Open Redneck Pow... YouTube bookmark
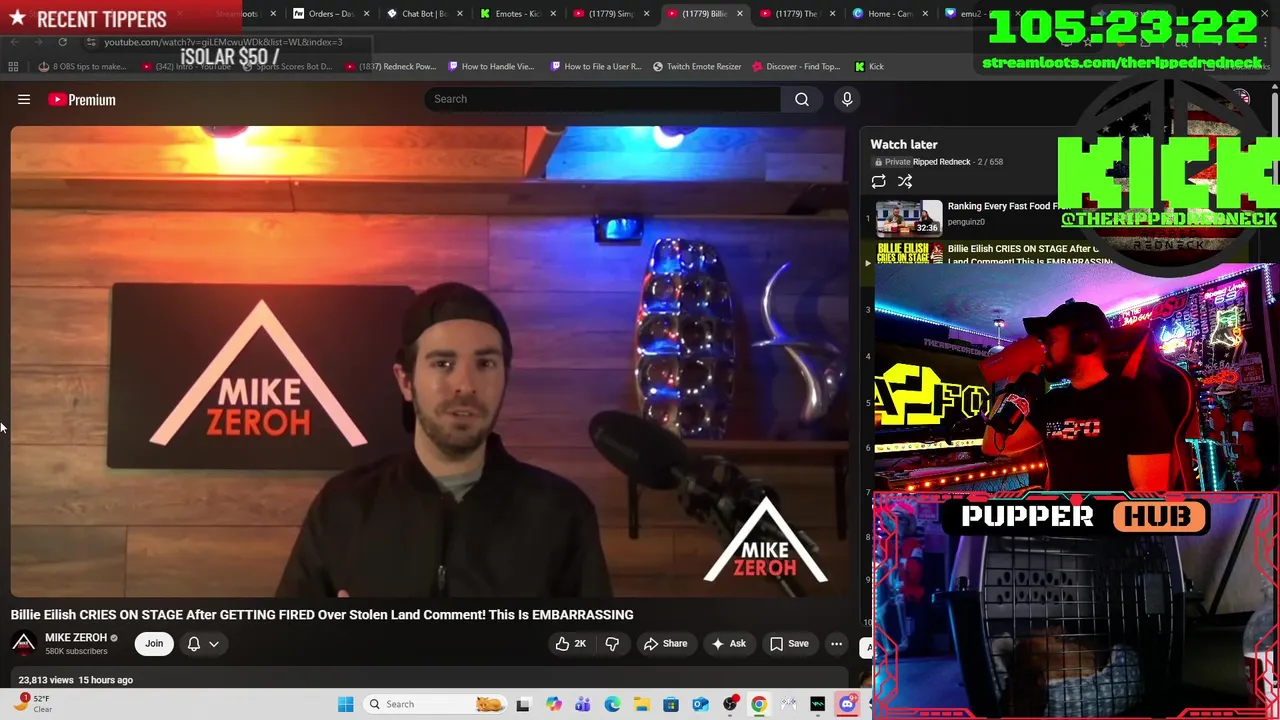This screenshot has width=1280, height=720. coord(390,66)
